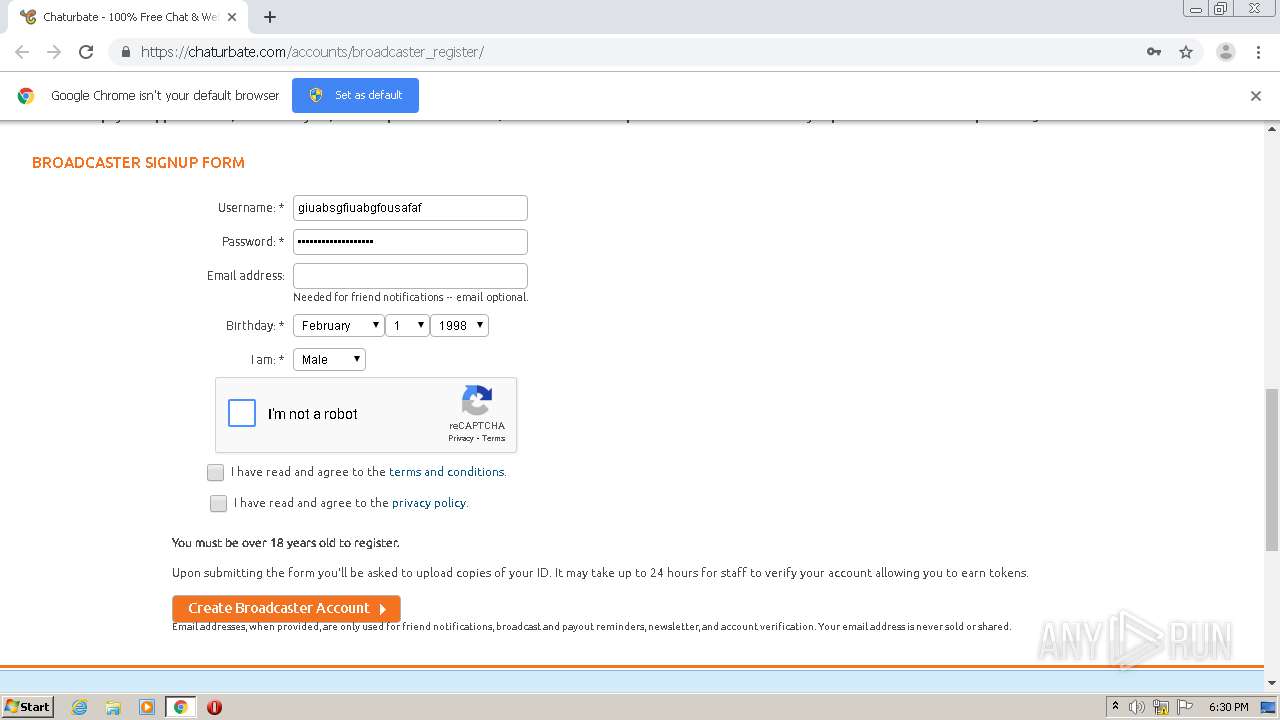This screenshot has width=1280, height=720.
Task: Go back to the previous page
Action: click(22, 52)
